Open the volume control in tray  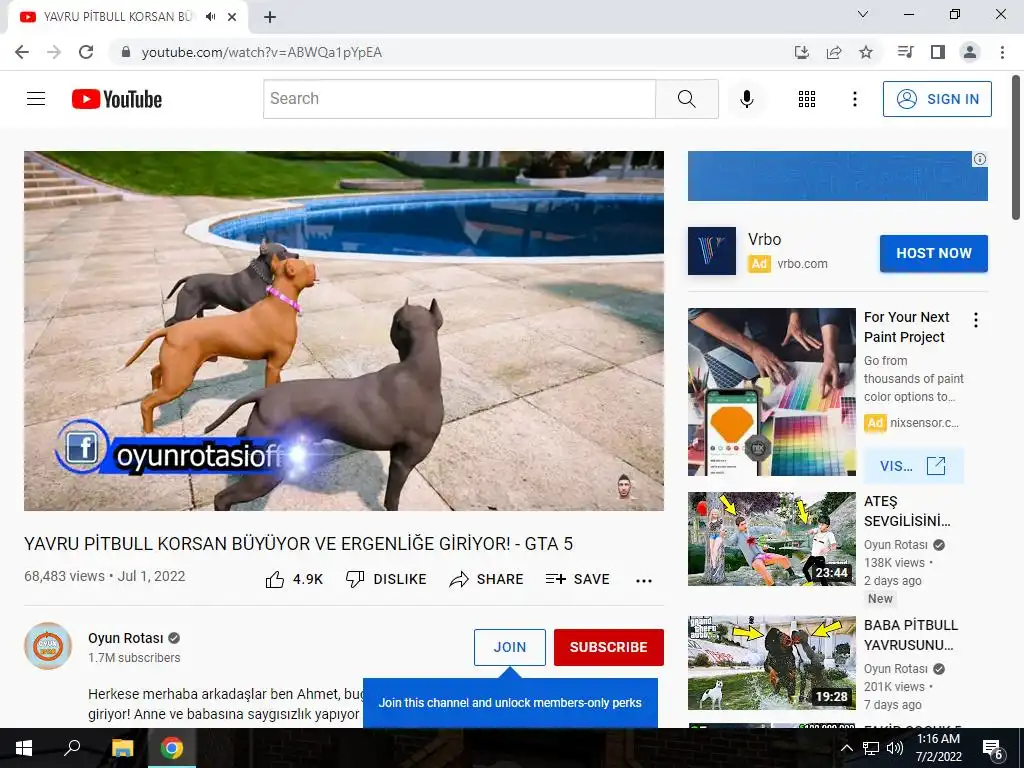pos(894,748)
